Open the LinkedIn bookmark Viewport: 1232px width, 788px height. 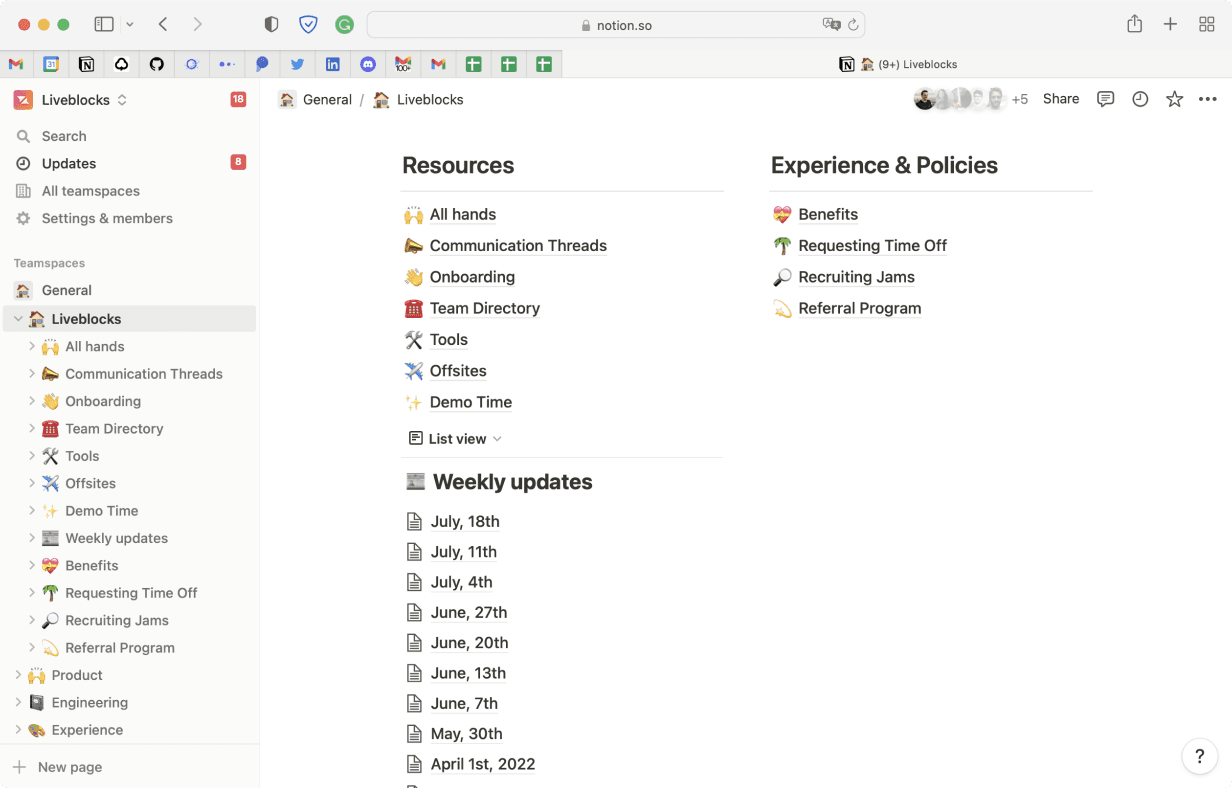coord(333,63)
